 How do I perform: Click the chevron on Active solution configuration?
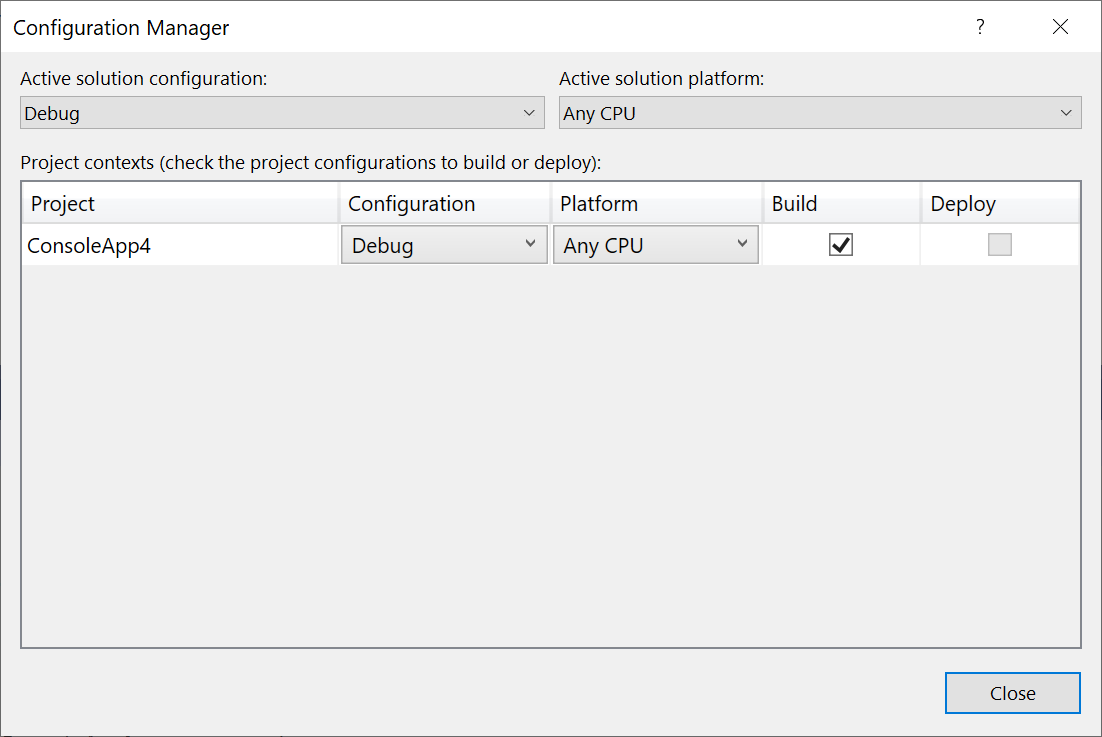[x=531, y=112]
